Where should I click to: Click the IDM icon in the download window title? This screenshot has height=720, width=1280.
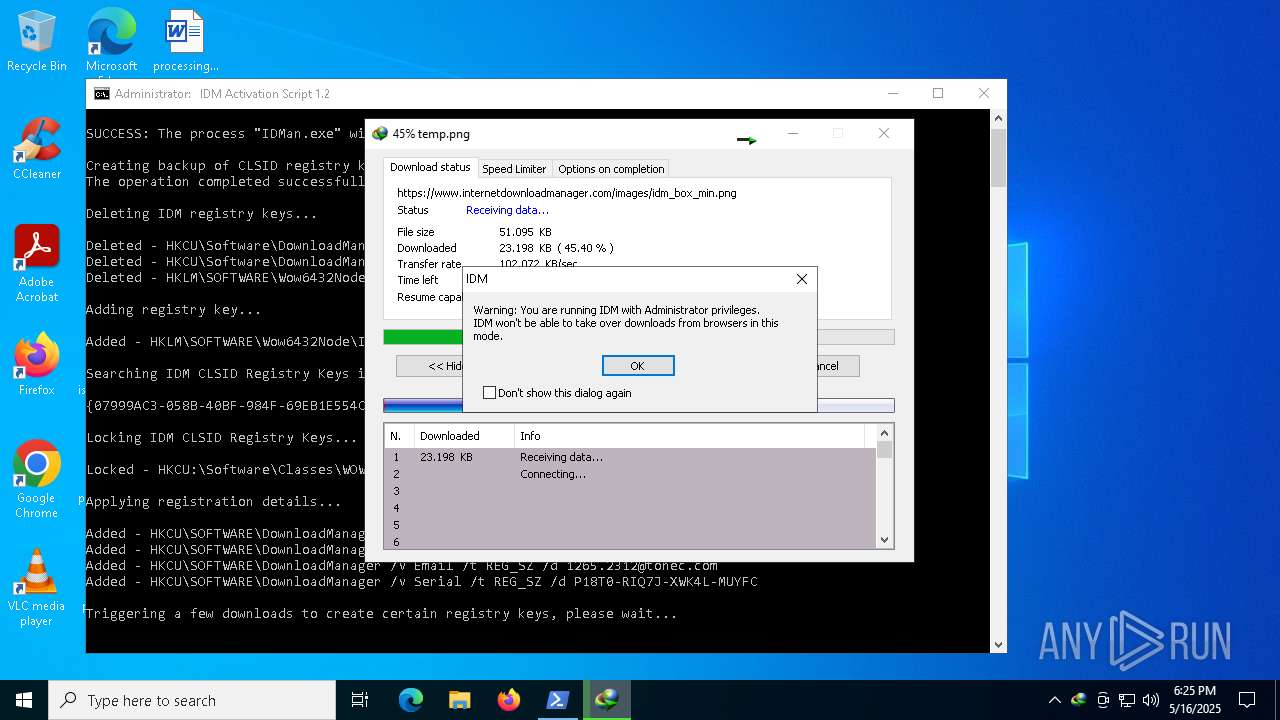(380, 134)
